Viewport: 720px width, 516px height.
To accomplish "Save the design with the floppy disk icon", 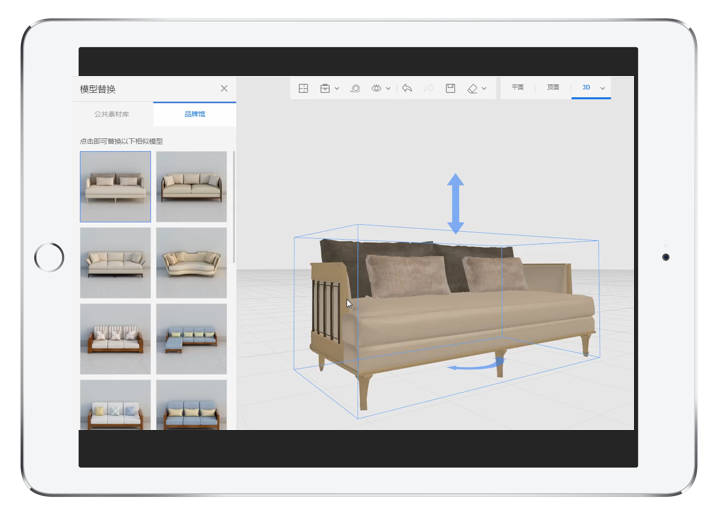I will pyautogui.click(x=451, y=88).
